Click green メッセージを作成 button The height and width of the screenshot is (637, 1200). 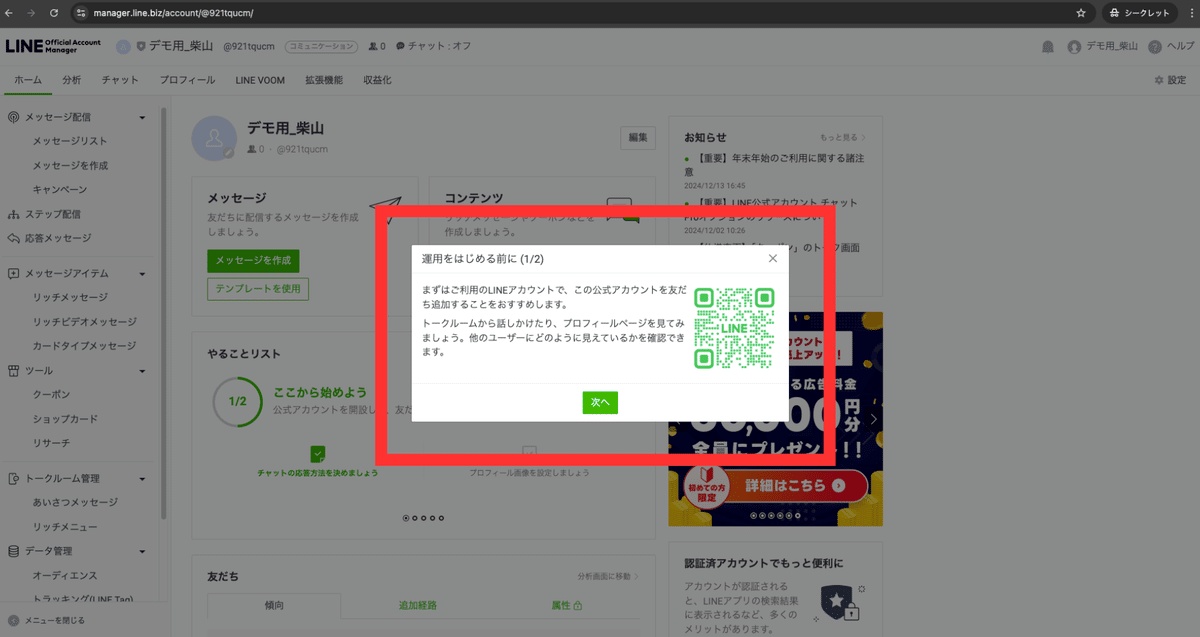(253, 260)
